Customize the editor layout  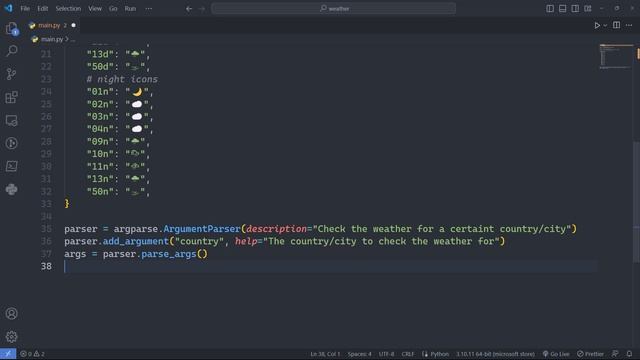point(588,9)
